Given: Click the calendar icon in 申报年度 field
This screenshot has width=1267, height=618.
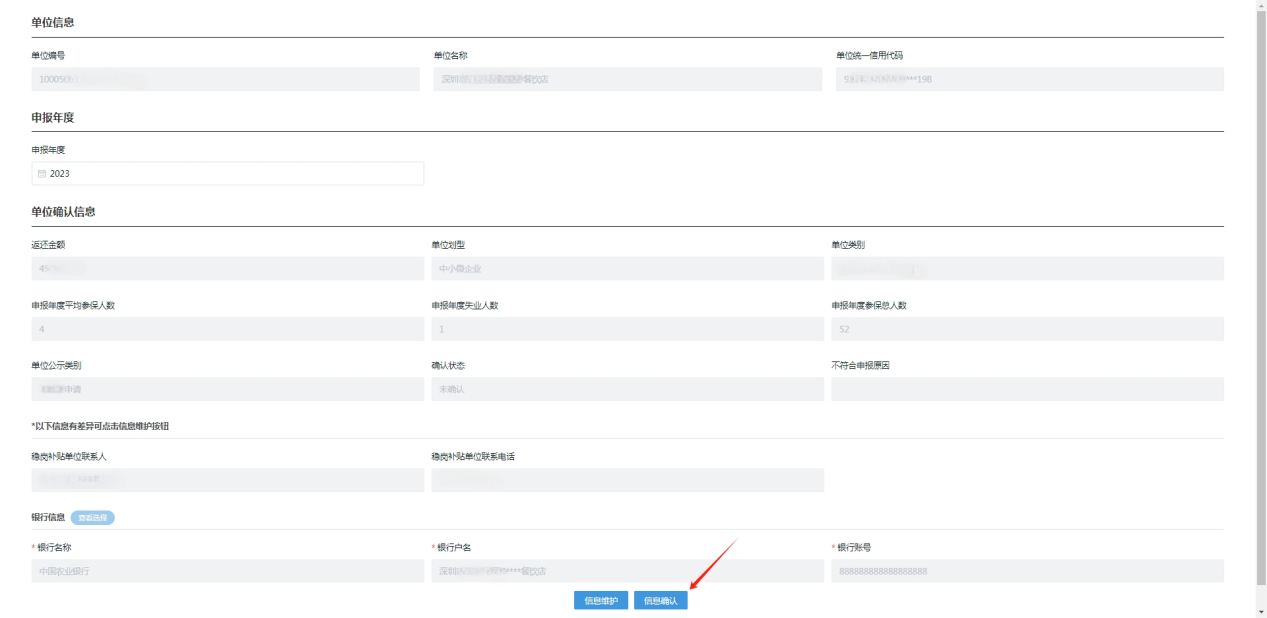Looking at the screenshot, I should coord(41,174).
